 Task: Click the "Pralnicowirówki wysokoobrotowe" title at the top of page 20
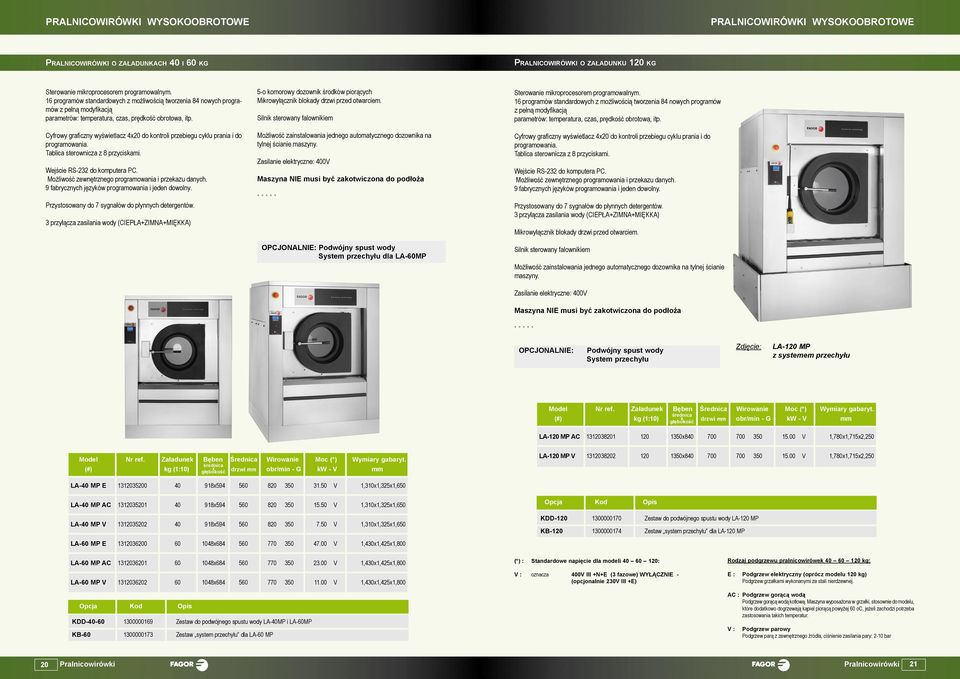(148, 21)
